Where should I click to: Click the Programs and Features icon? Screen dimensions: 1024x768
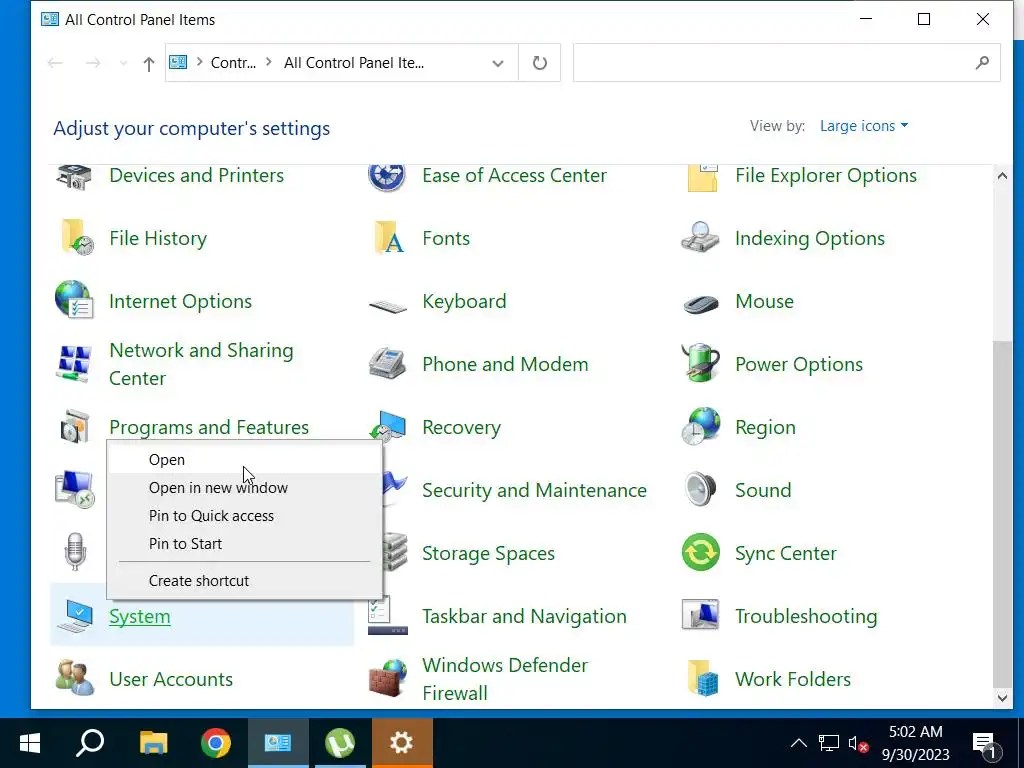click(x=74, y=427)
